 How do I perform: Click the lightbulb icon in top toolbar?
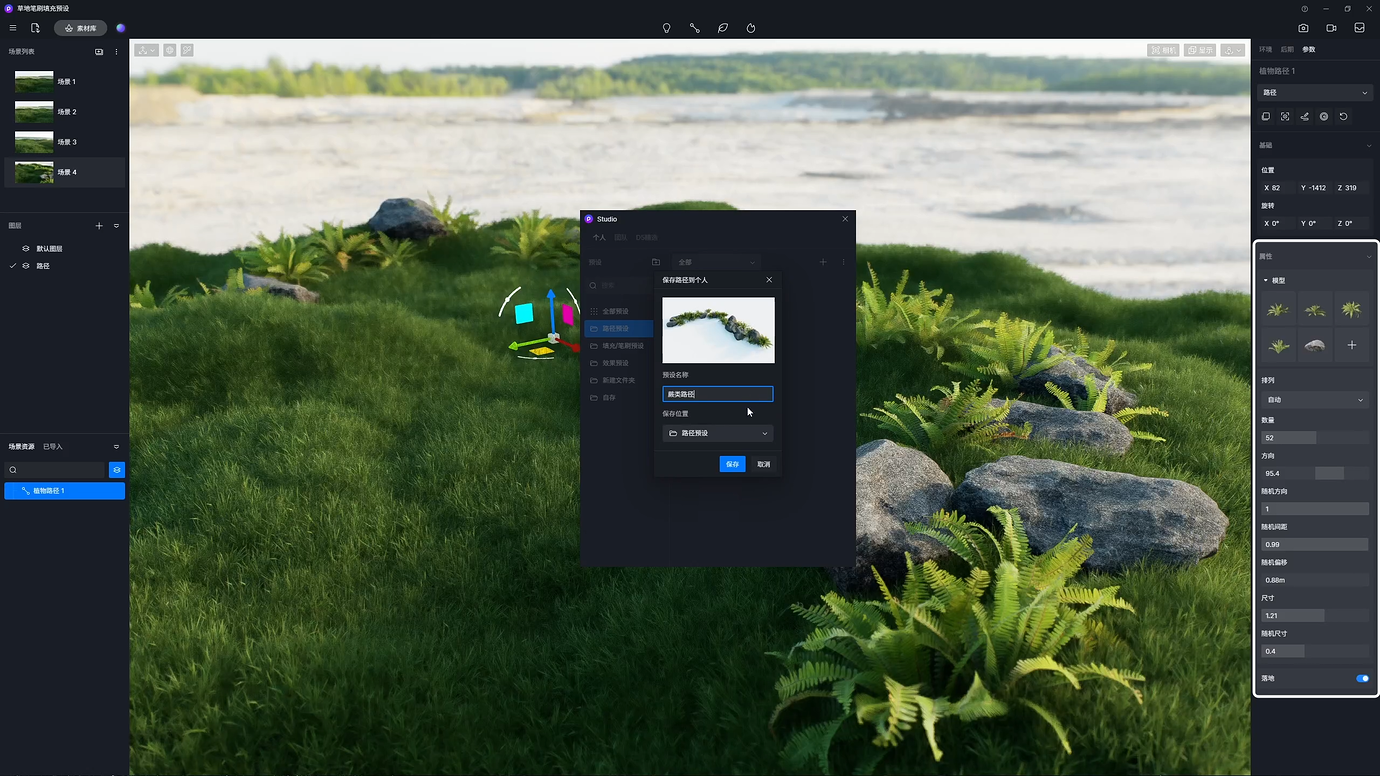coord(667,28)
